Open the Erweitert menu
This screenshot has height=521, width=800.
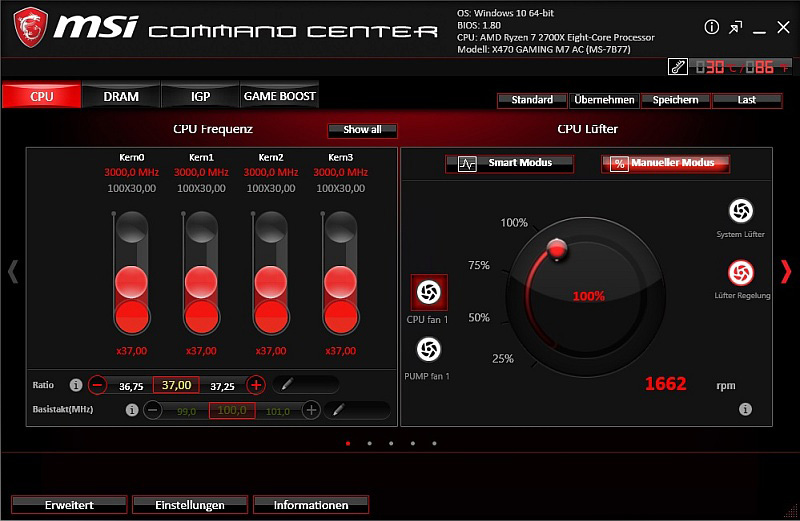69,505
